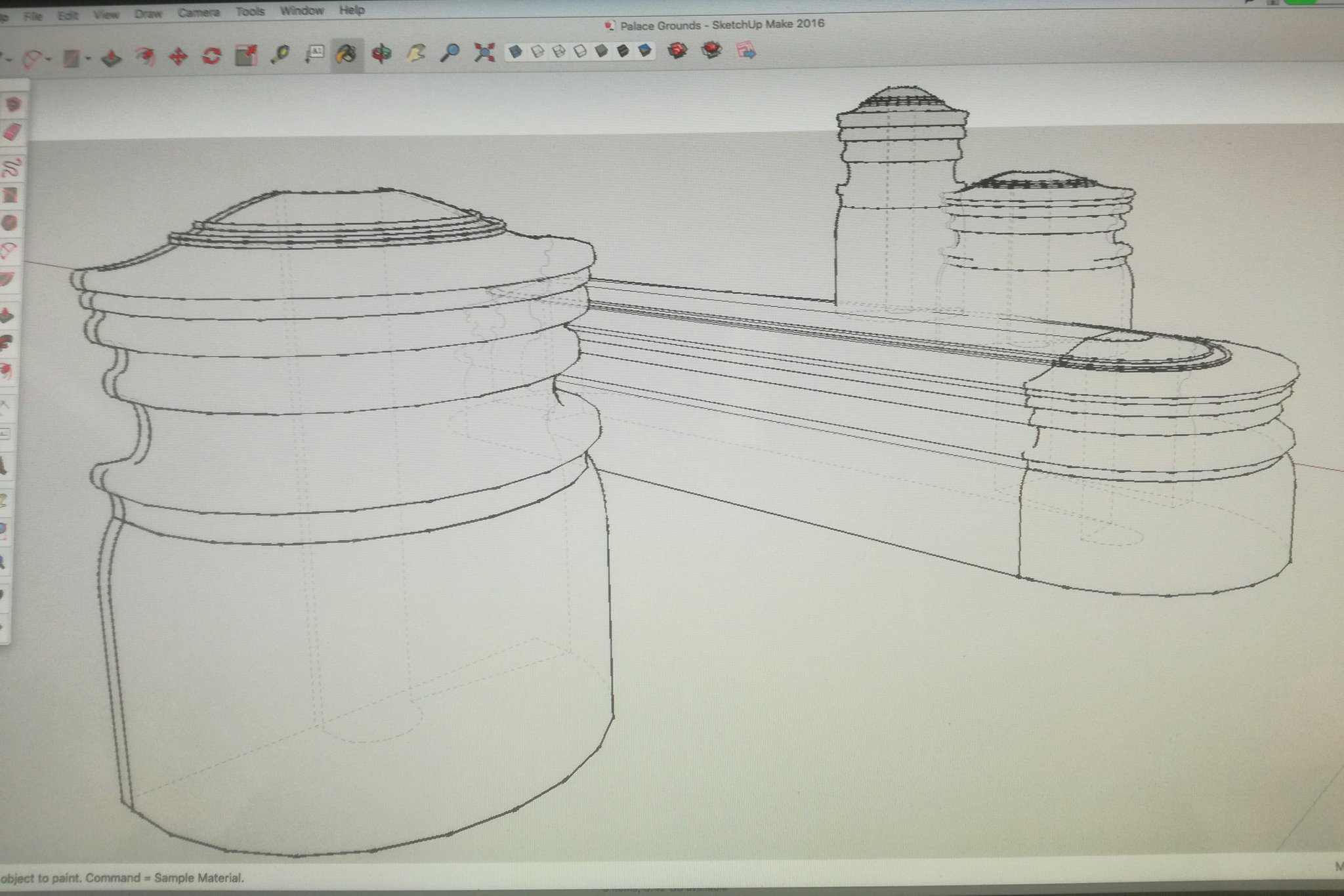Image resolution: width=1344 pixels, height=896 pixels.
Task: Open the 3D Warehouse button
Action: [677, 50]
